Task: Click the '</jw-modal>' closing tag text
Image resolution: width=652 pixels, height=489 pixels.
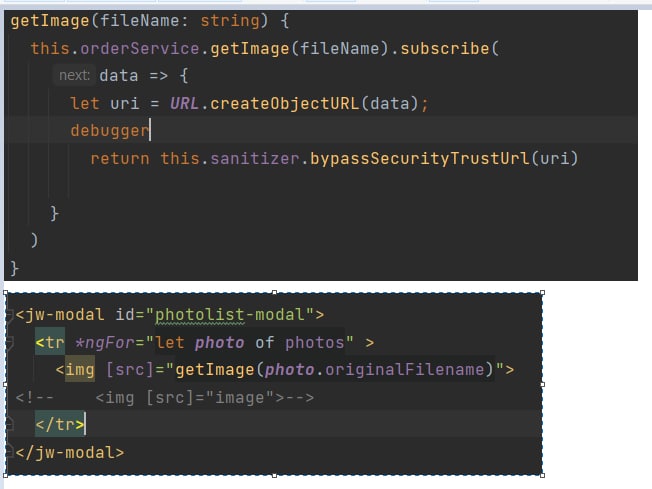Action: tap(69, 452)
